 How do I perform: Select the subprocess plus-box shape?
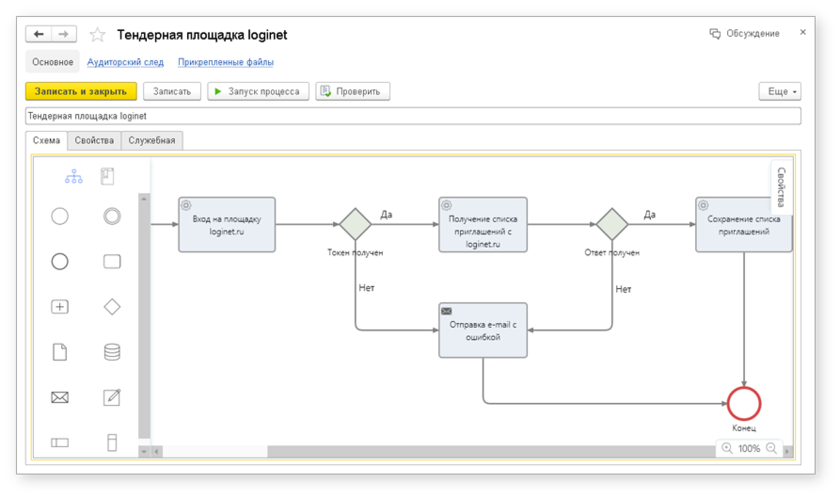(x=60, y=307)
